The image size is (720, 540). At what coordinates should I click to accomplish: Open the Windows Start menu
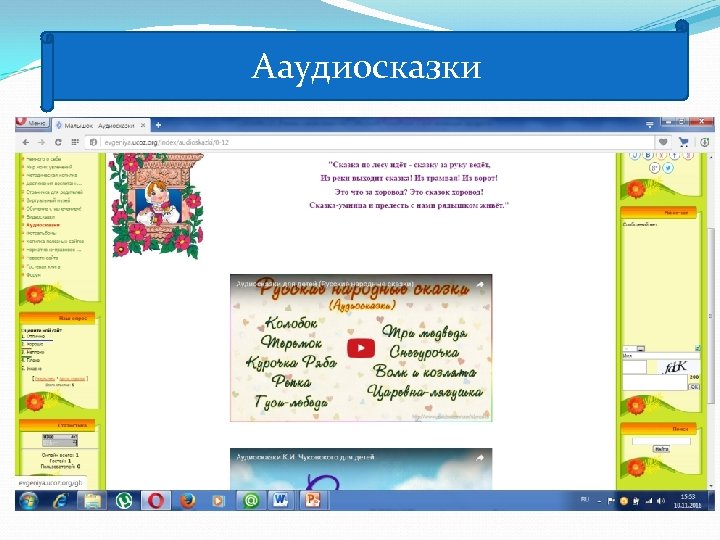28,501
